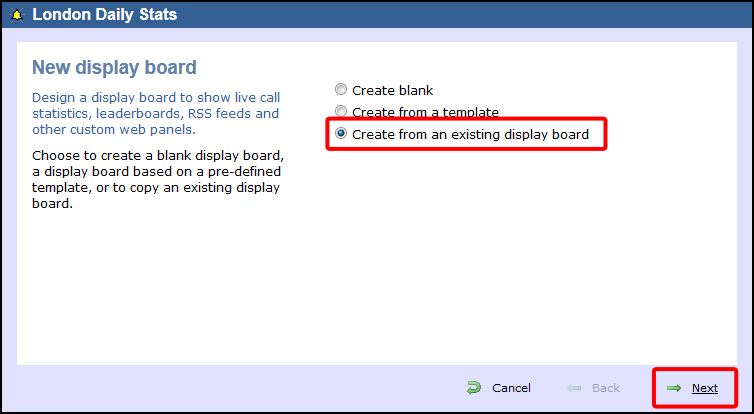
Task: Click the "New display board" heading
Action: click(x=114, y=67)
